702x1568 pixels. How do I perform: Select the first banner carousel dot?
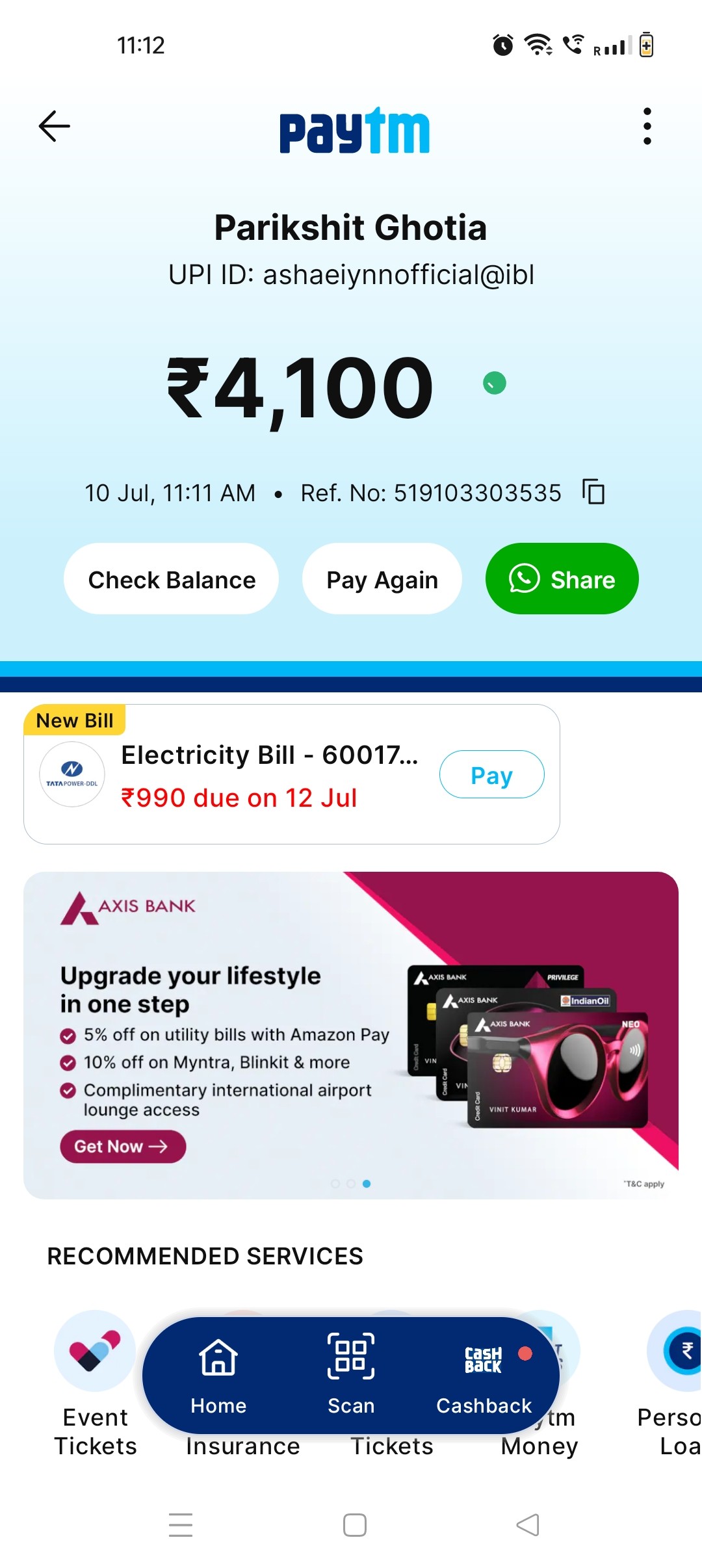tap(335, 1184)
